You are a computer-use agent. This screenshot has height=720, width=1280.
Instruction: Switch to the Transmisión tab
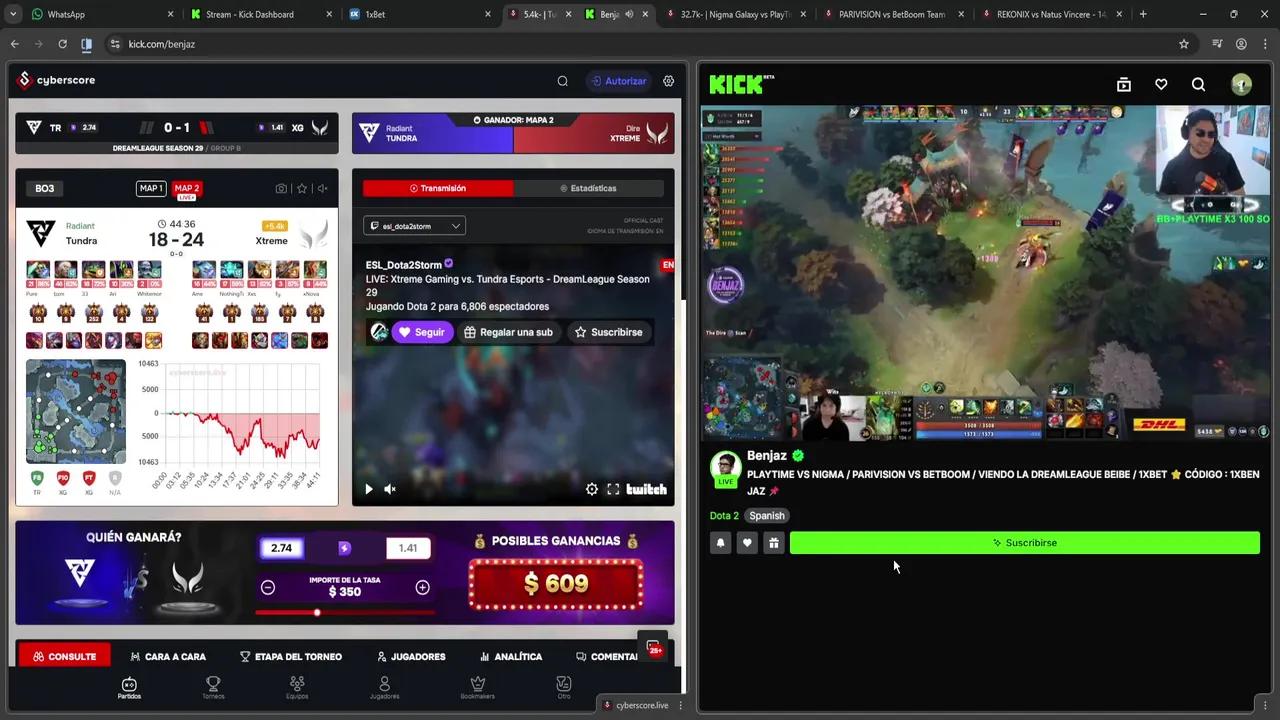pyautogui.click(x=438, y=188)
